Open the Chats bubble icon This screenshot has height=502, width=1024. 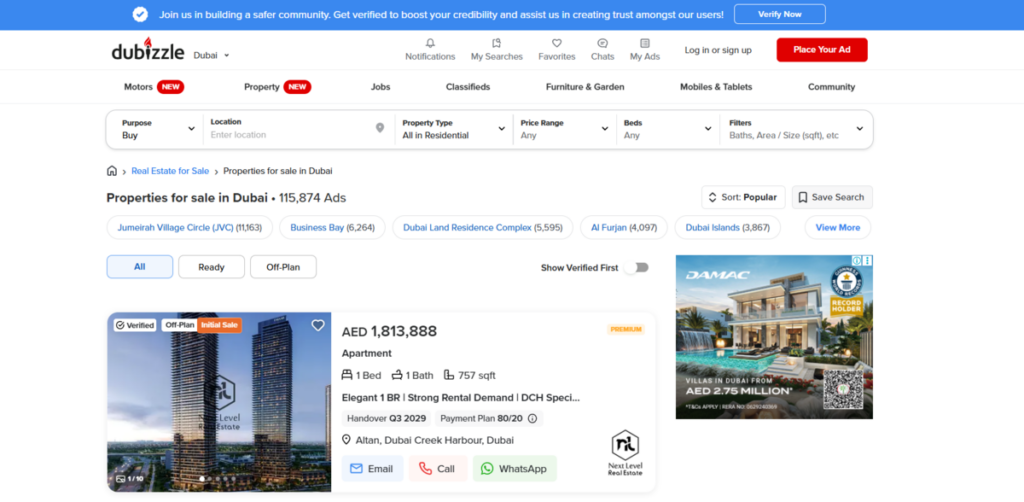click(602, 43)
